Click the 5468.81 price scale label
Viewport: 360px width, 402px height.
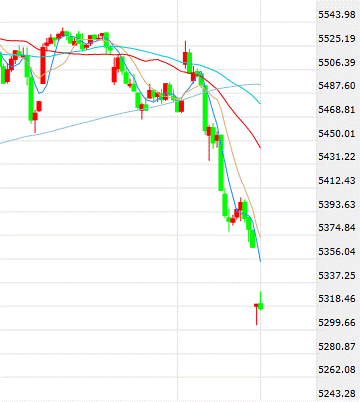(x=337, y=110)
